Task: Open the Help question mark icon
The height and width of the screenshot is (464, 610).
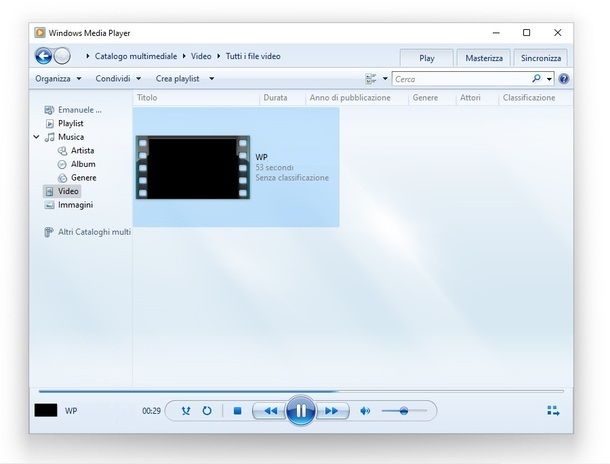Action: [564, 79]
